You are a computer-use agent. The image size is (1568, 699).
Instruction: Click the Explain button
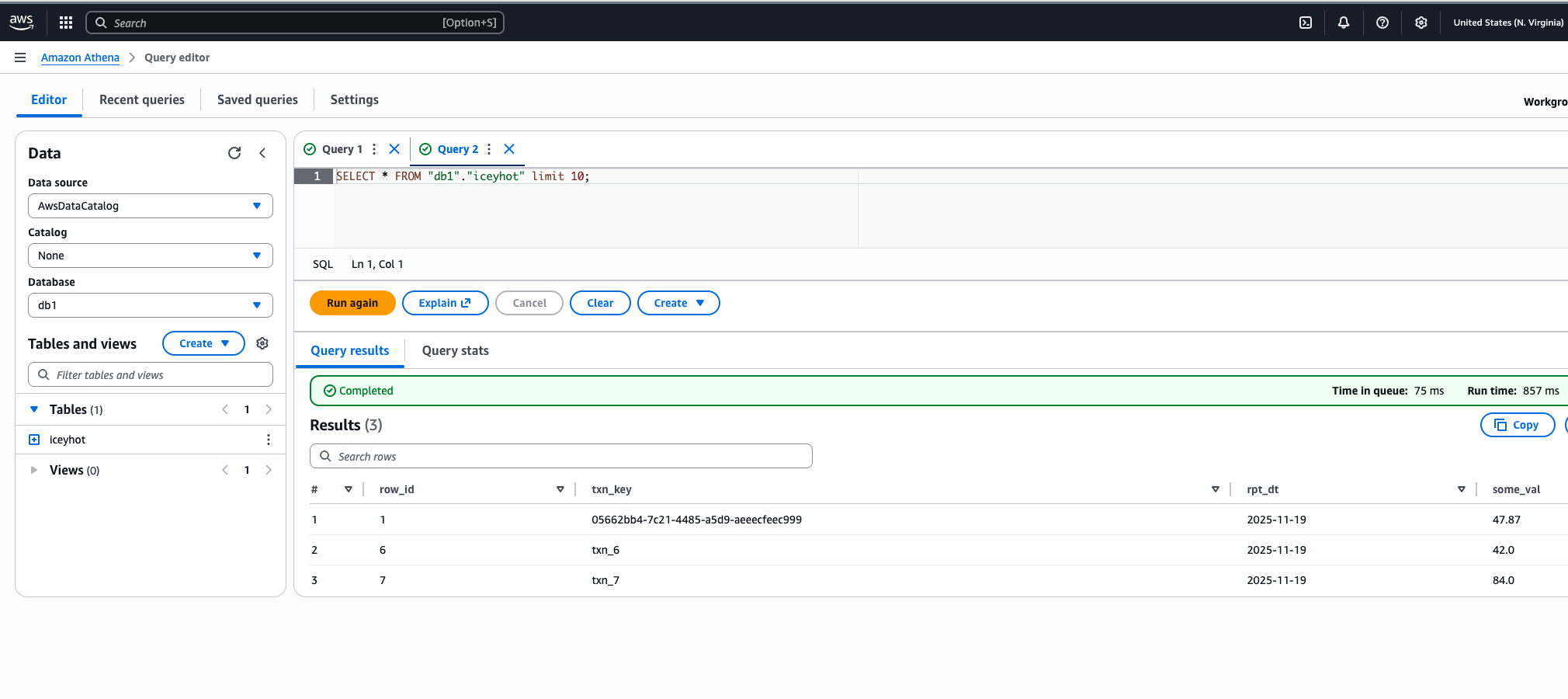click(x=446, y=303)
